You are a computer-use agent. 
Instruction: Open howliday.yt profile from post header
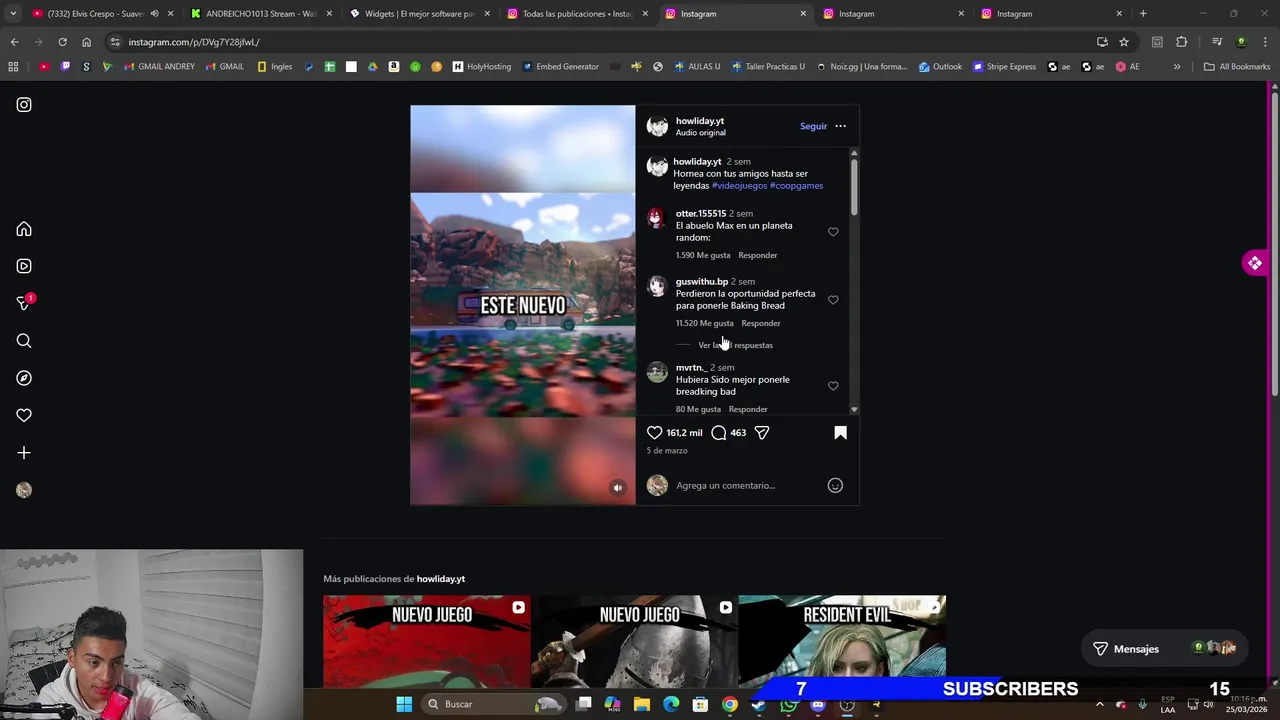tap(699, 121)
